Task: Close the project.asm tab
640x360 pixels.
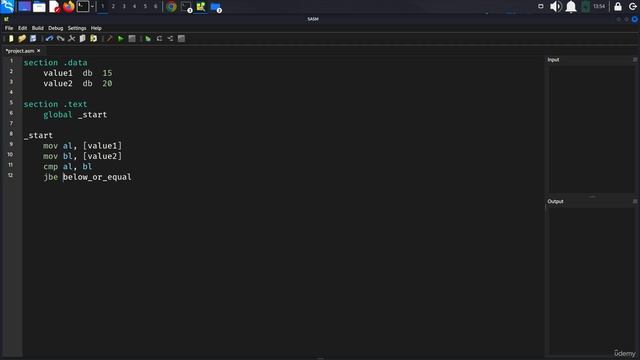Action: (x=39, y=51)
